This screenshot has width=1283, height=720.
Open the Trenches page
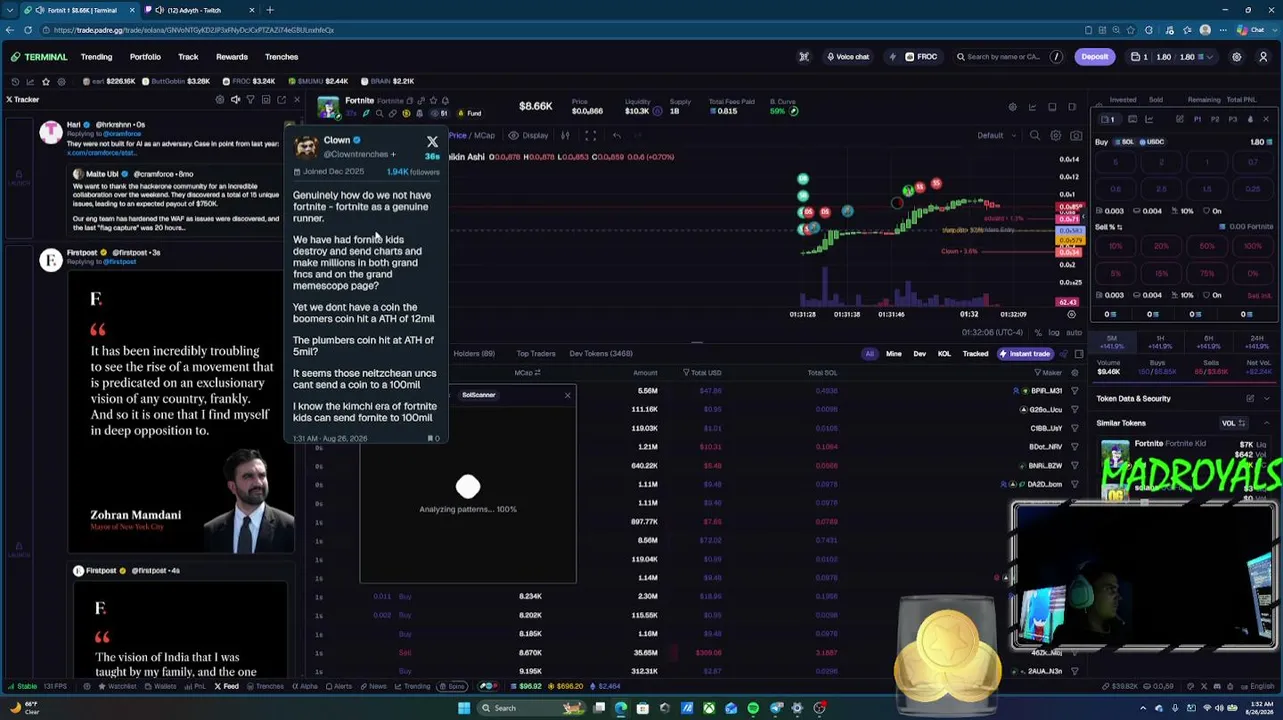tap(282, 57)
